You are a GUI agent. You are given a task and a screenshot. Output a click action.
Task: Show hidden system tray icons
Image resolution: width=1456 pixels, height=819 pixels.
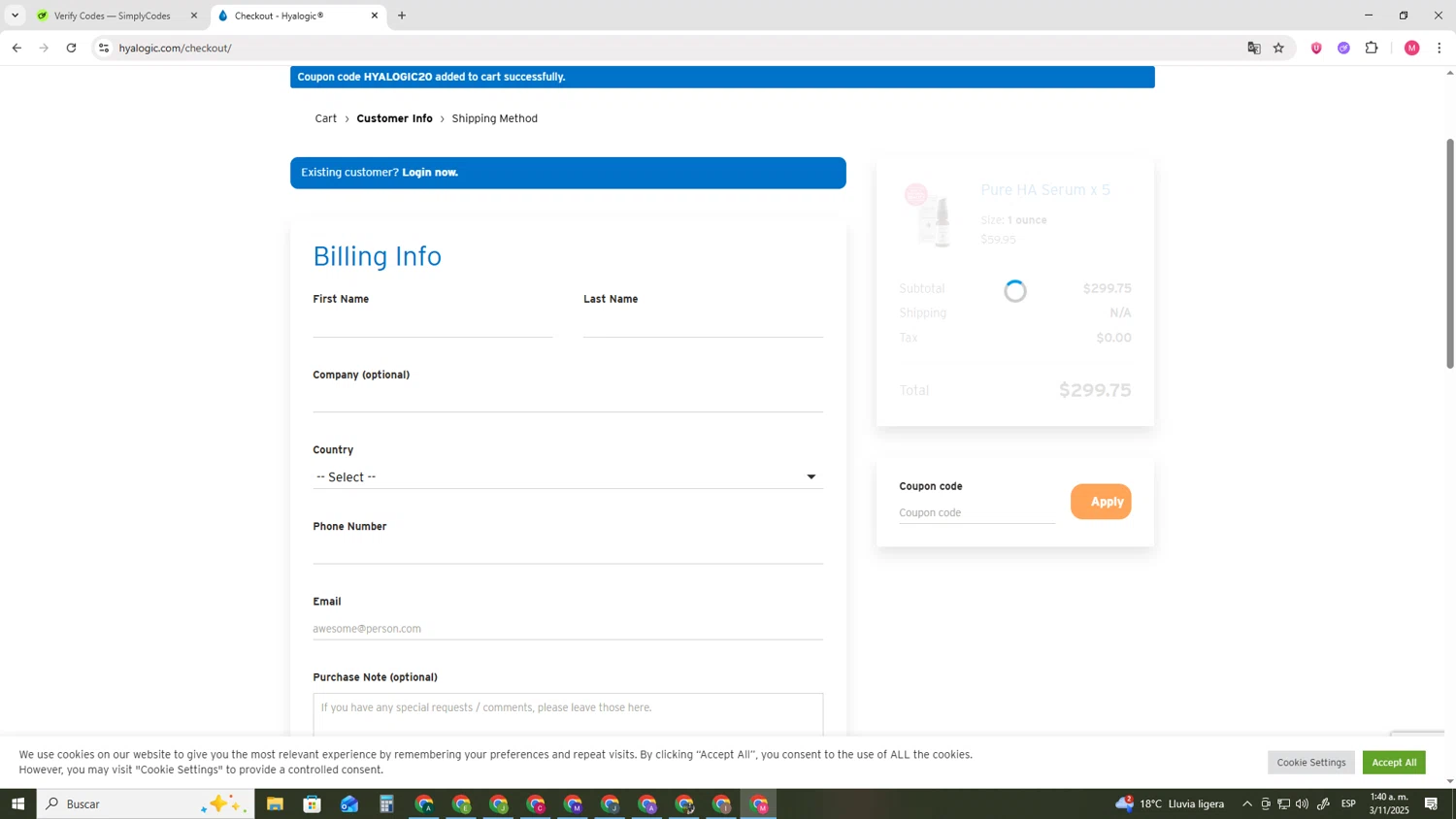point(1247,803)
